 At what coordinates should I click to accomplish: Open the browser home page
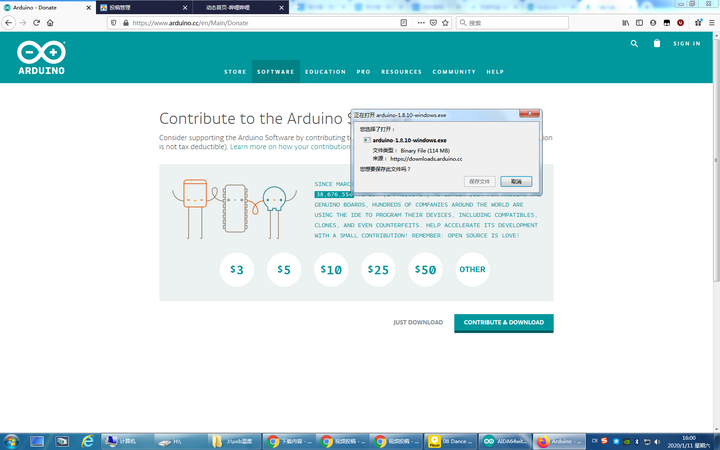[x=50, y=22]
